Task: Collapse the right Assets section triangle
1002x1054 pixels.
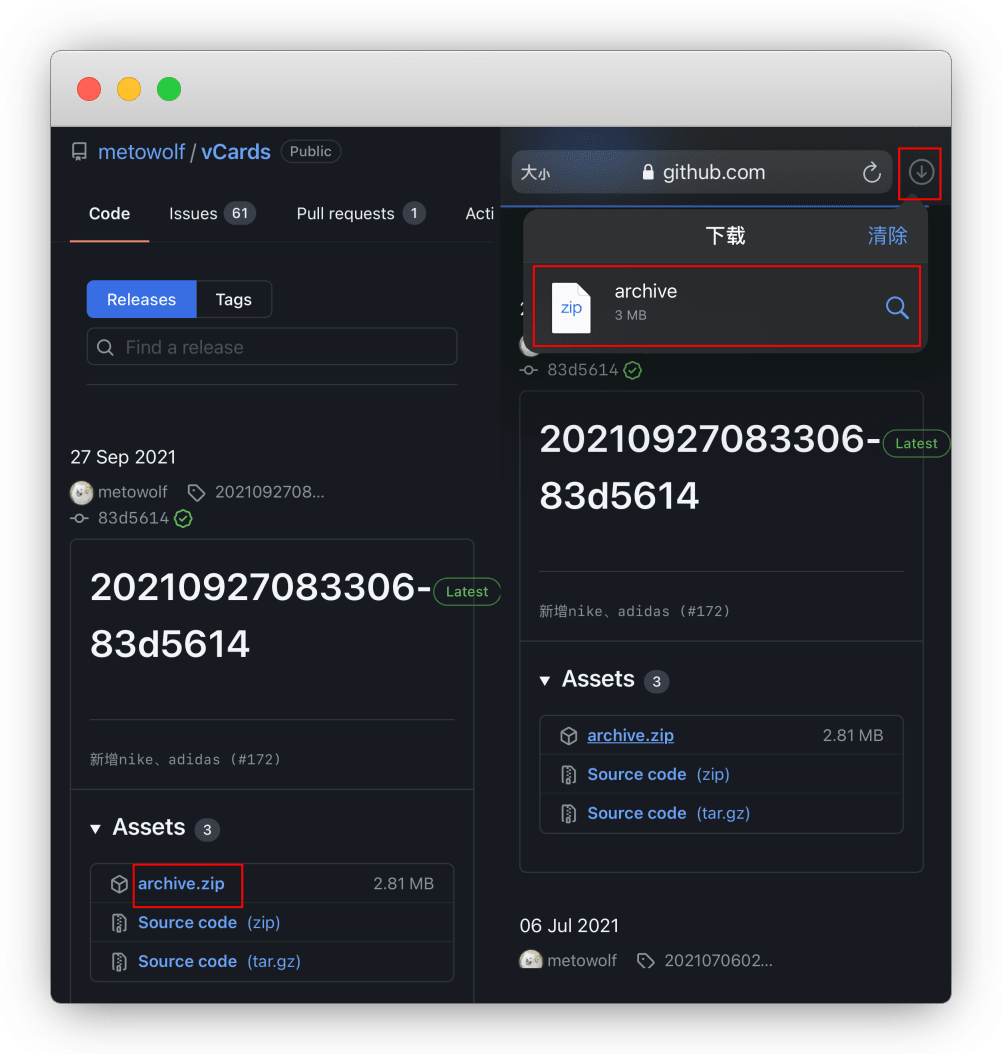Action: click(x=545, y=680)
